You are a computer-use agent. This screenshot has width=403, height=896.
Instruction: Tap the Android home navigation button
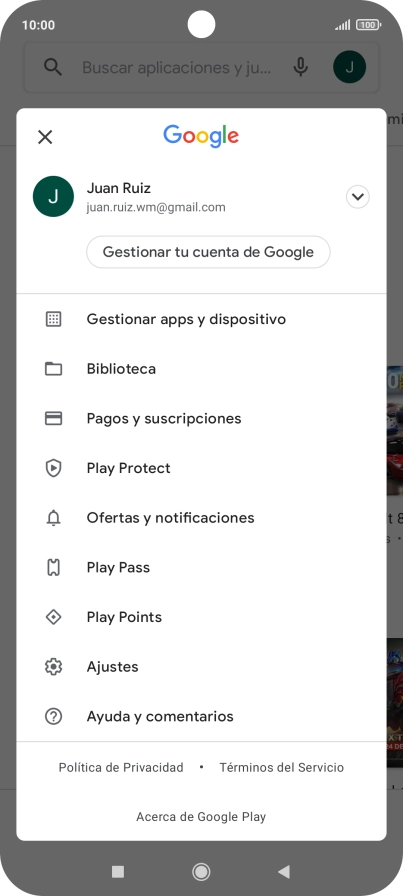click(201, 871)
